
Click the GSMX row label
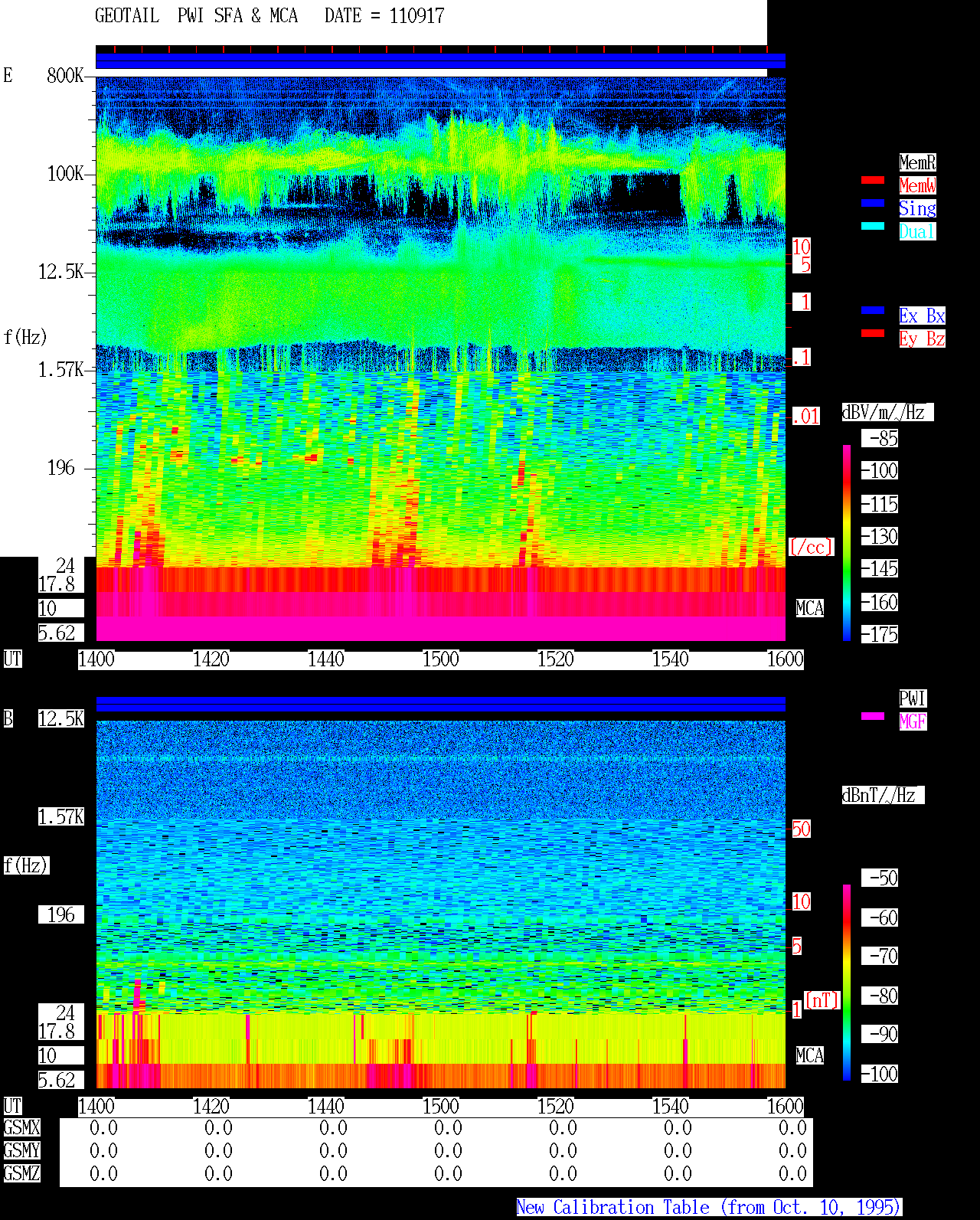(x=21, y=1128)
